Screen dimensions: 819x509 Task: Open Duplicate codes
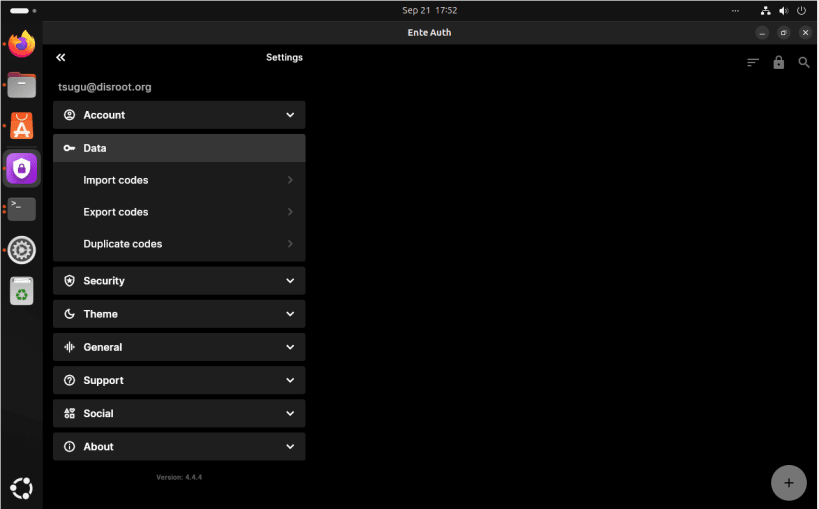(179, 244)
